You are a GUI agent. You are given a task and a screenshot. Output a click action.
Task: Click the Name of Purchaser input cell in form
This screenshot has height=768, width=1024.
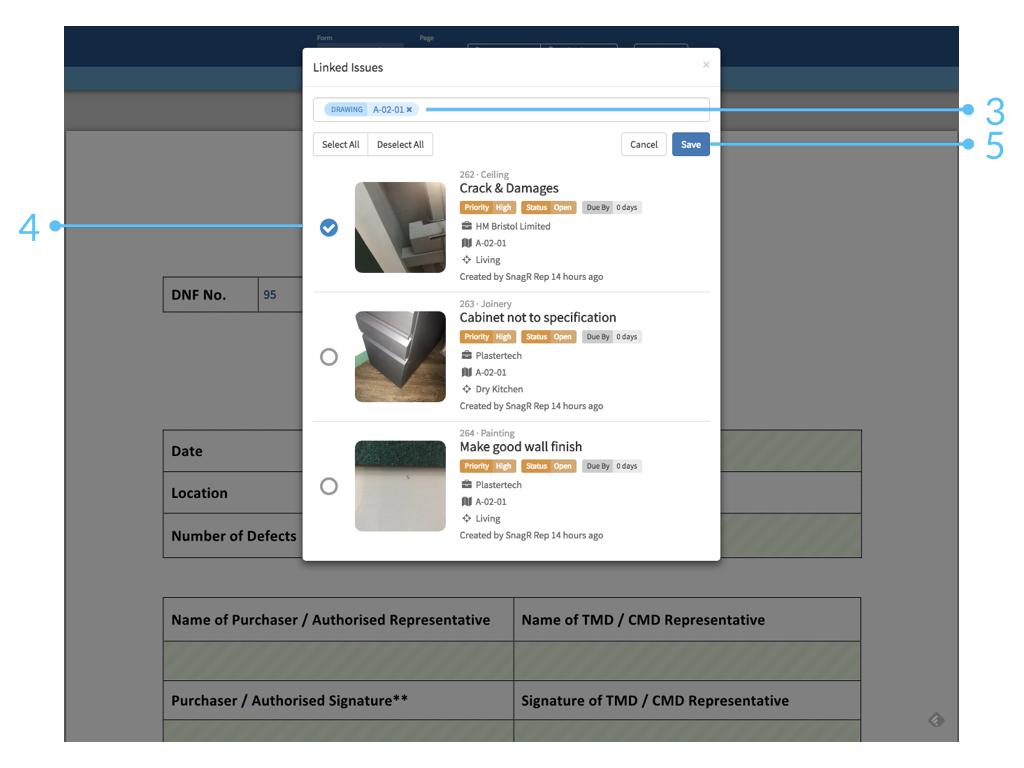(x=338, y=661)
